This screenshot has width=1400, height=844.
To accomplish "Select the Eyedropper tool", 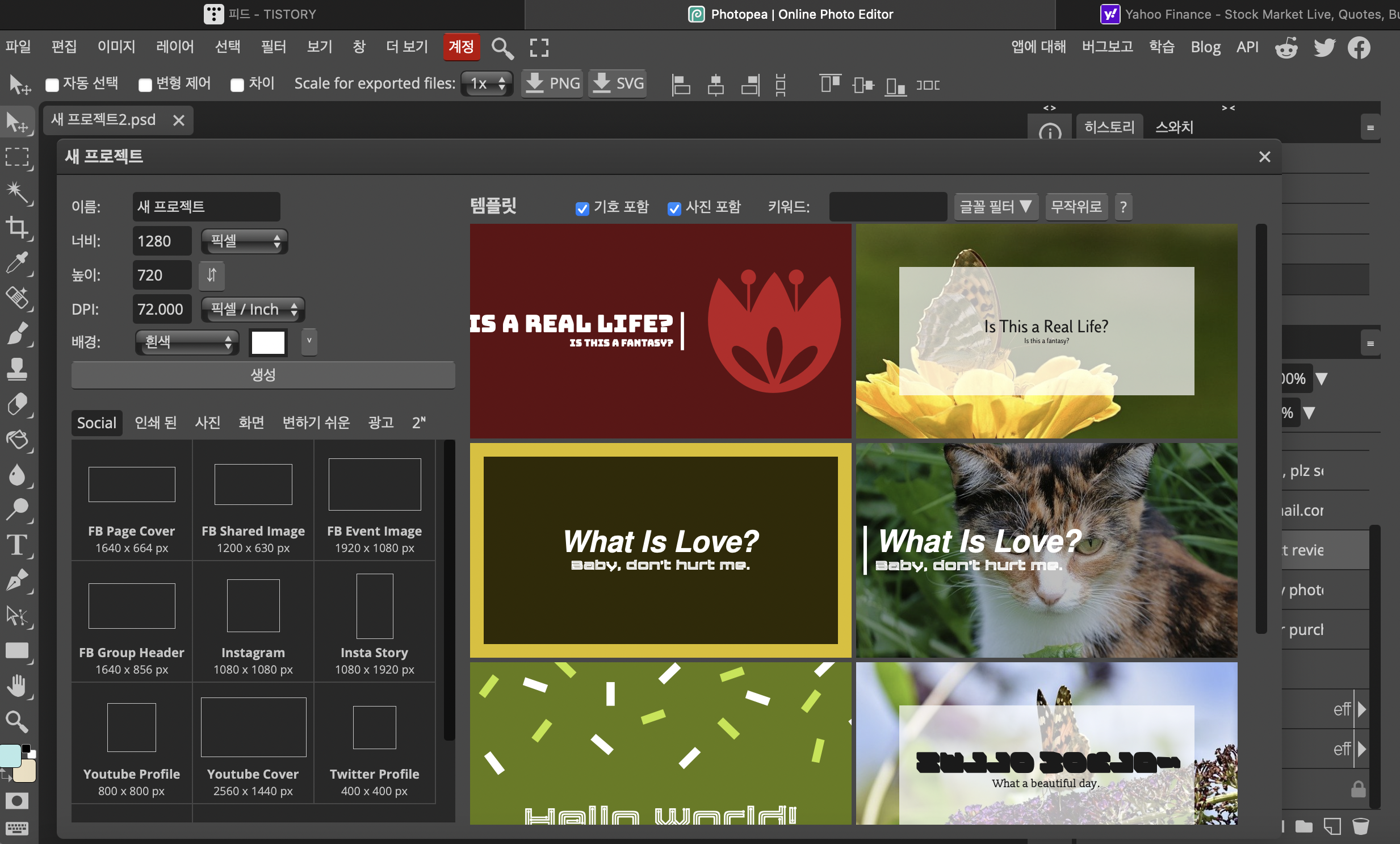I will 17,262.
